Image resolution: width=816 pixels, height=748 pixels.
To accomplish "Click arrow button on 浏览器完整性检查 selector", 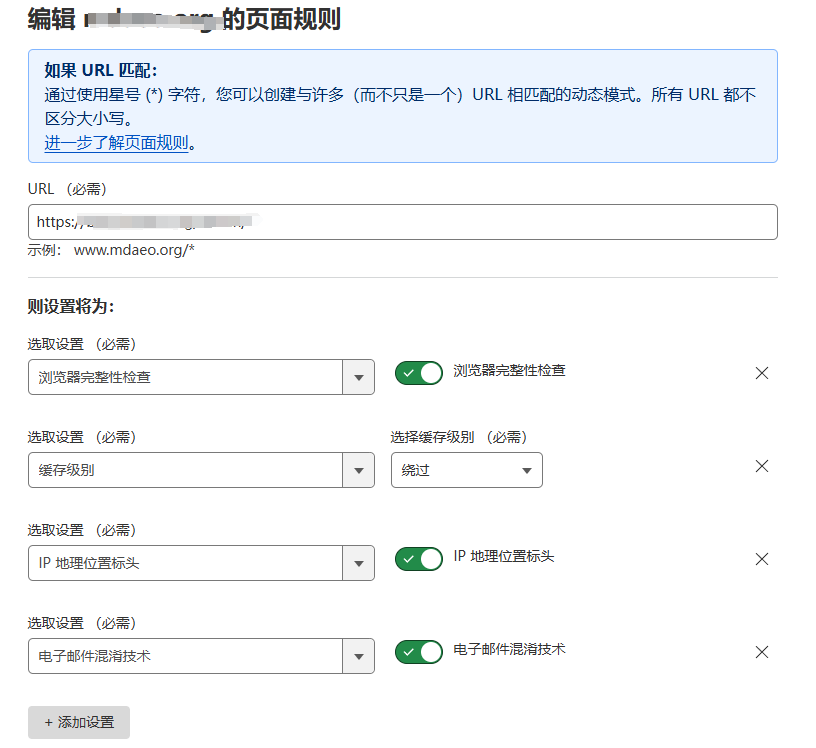I will coord(358,377).
